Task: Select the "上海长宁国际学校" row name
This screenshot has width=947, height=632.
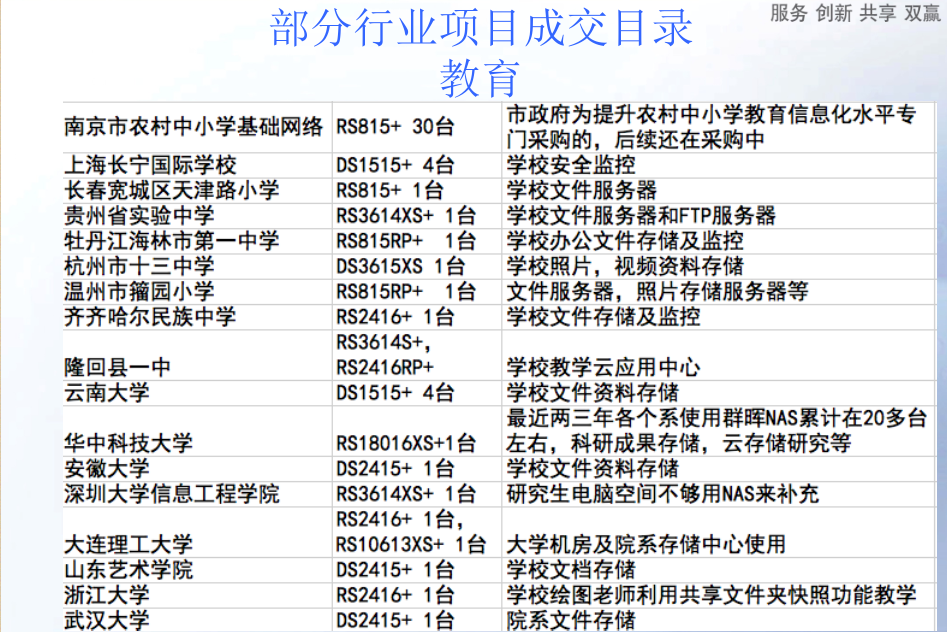Action: (150, 165)
